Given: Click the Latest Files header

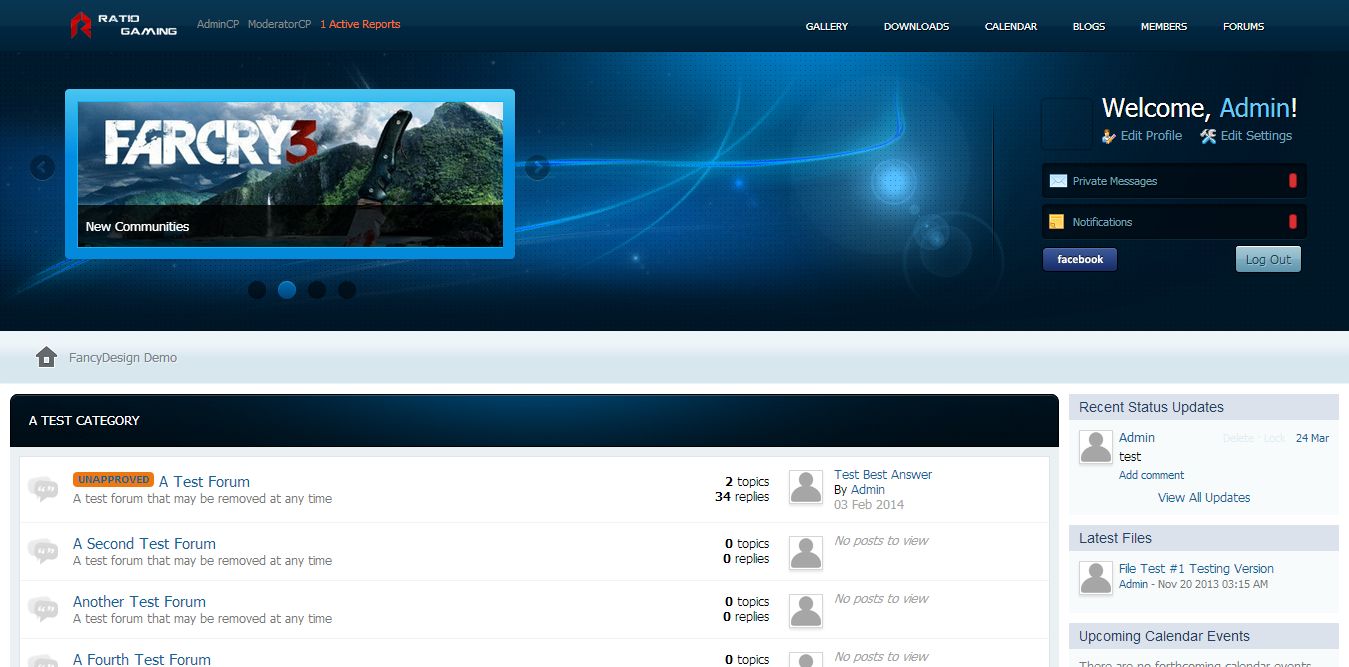Looking at the screenshot, I should pyautogui.click(x=1204, y=538).
